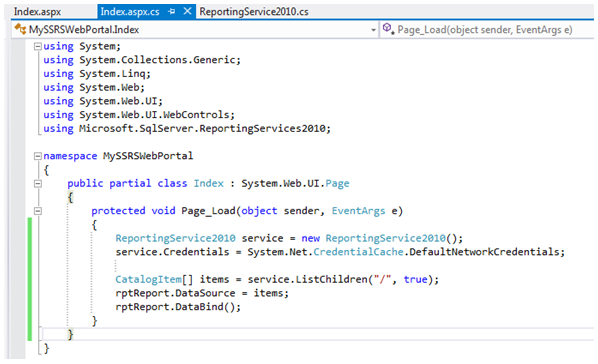The height and width of the screenshot is (364, 598).
Task: Close the Index.aspx.cs tab
Action: pos(187,11)
